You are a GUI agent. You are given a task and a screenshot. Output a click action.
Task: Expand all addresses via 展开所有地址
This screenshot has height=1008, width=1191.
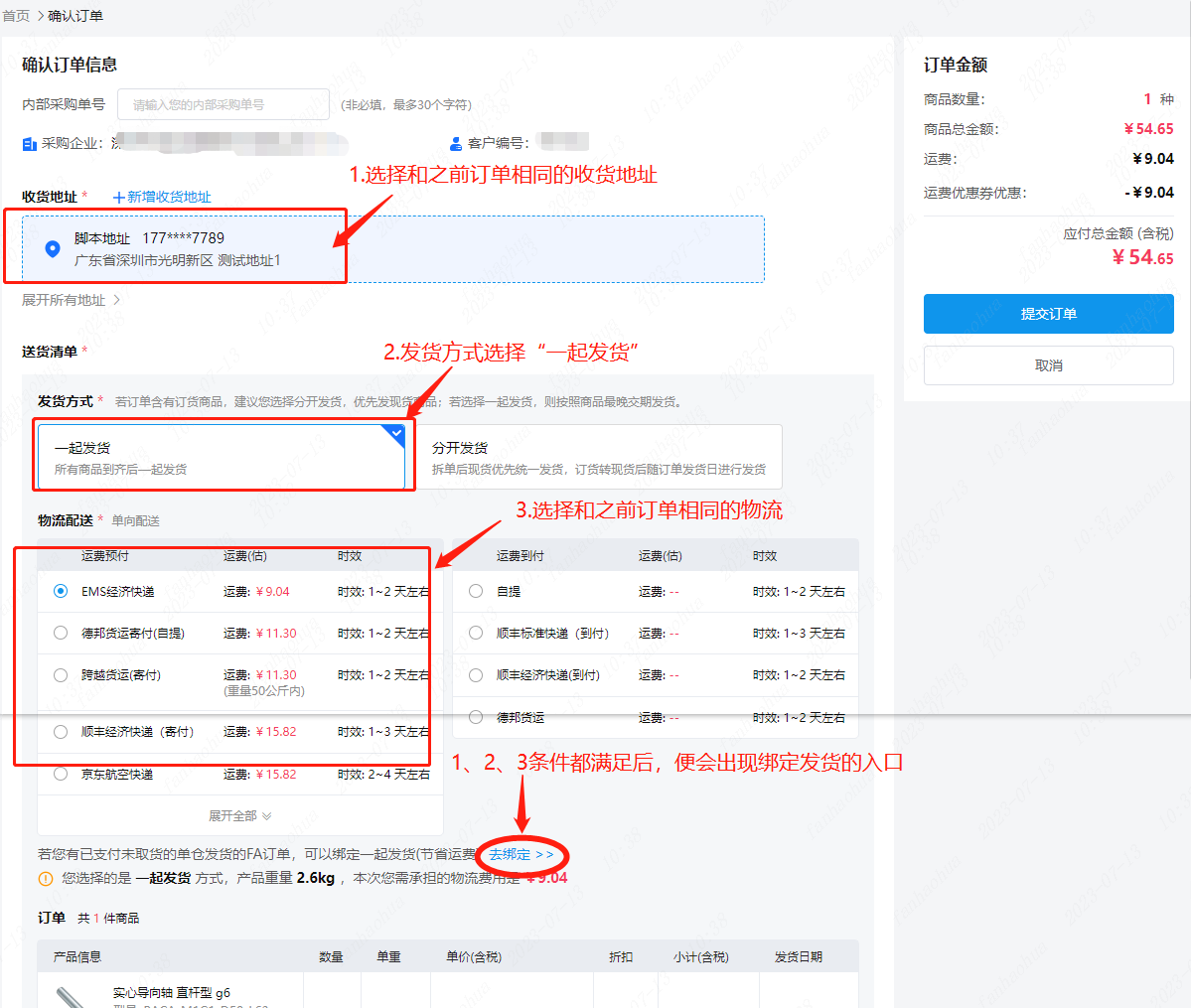coord(71,300)
